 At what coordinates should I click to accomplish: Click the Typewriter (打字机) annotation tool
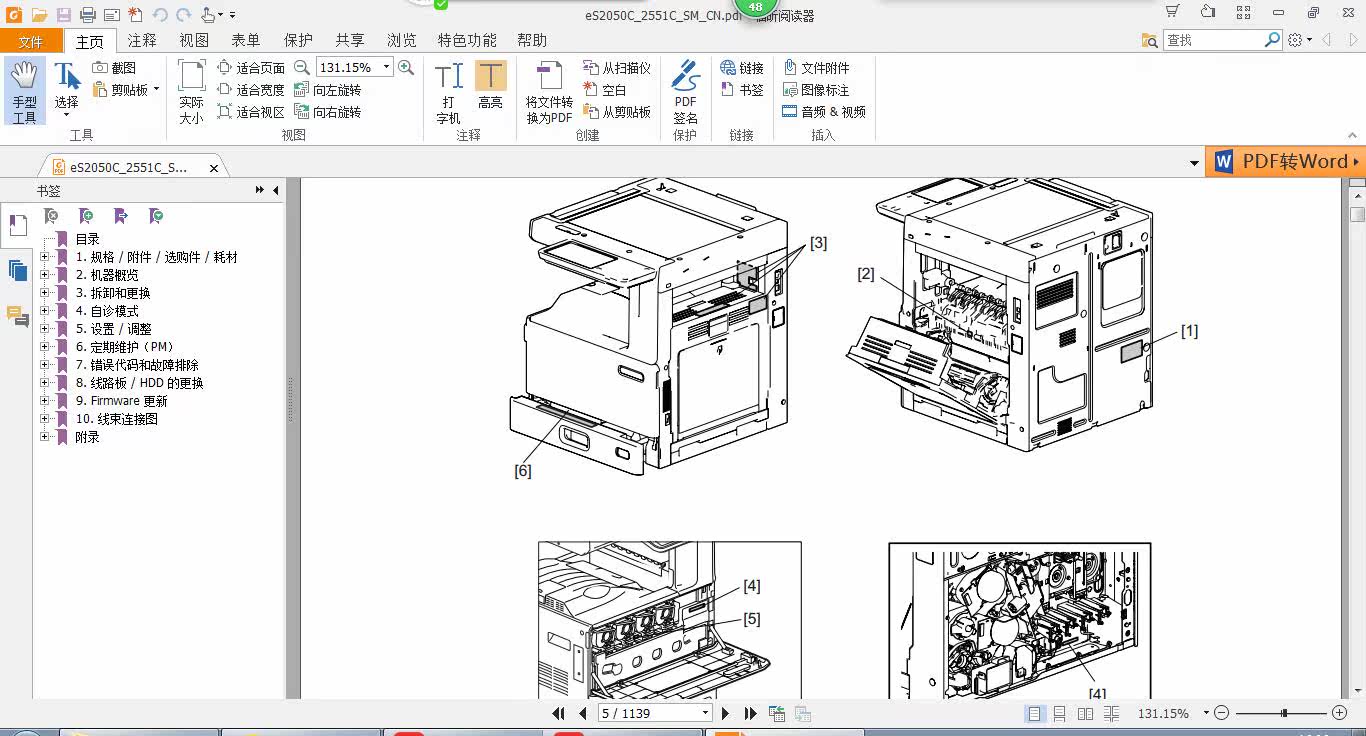448,90
